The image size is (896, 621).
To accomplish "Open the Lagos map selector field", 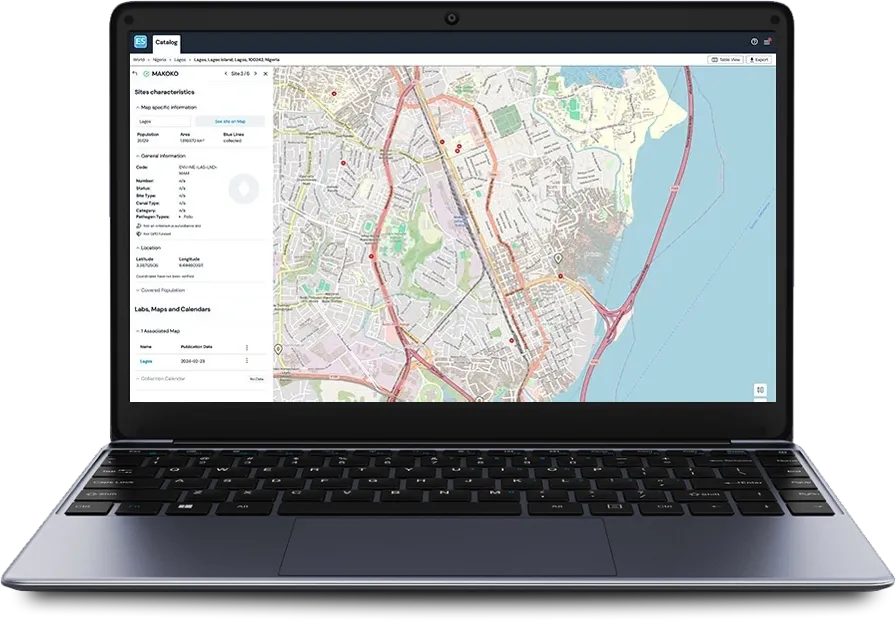I will point(163,122).
